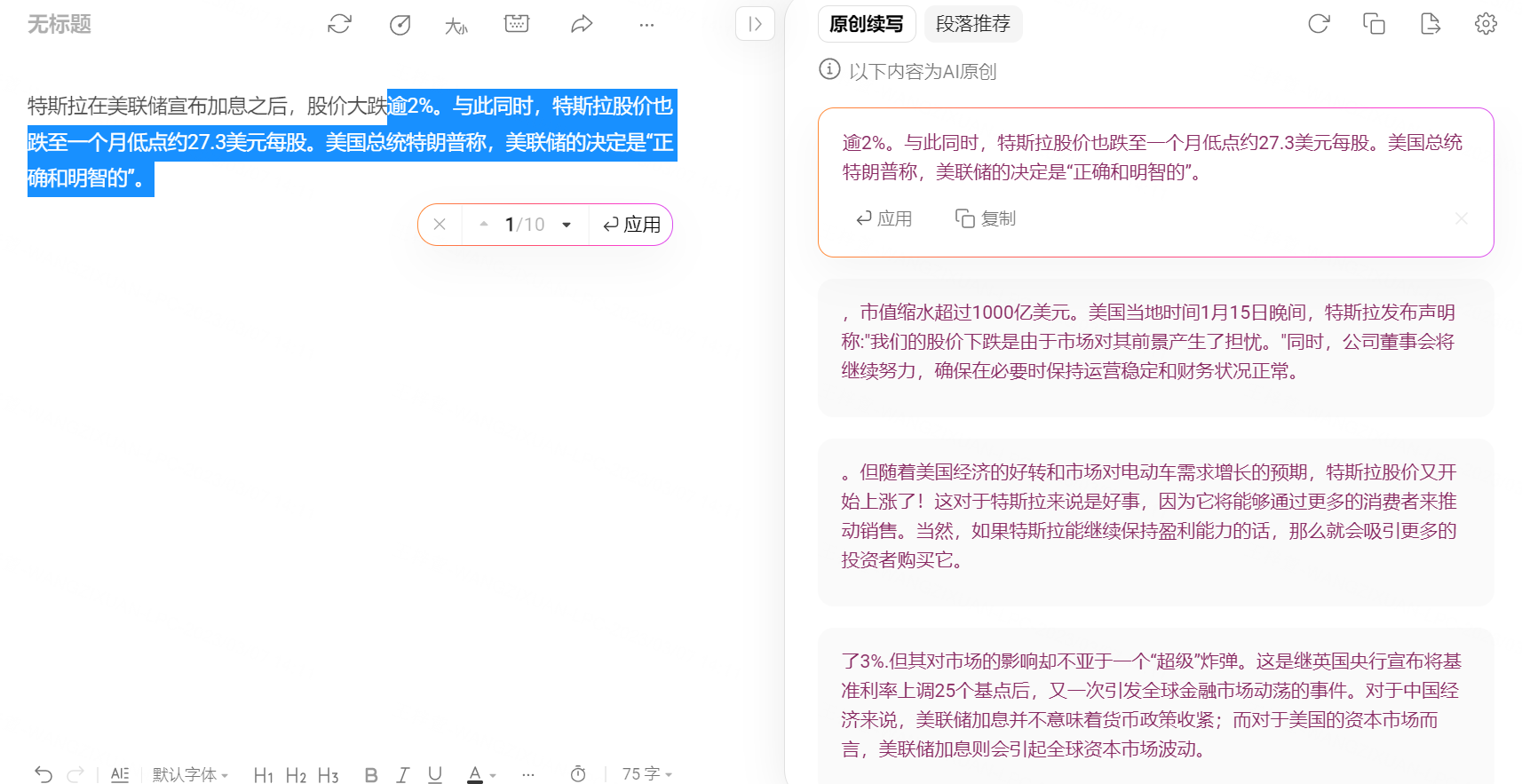Apply Heading 2 style
Image resolution: width=1522 pixels, height=784 pixels.
(296, 775)
